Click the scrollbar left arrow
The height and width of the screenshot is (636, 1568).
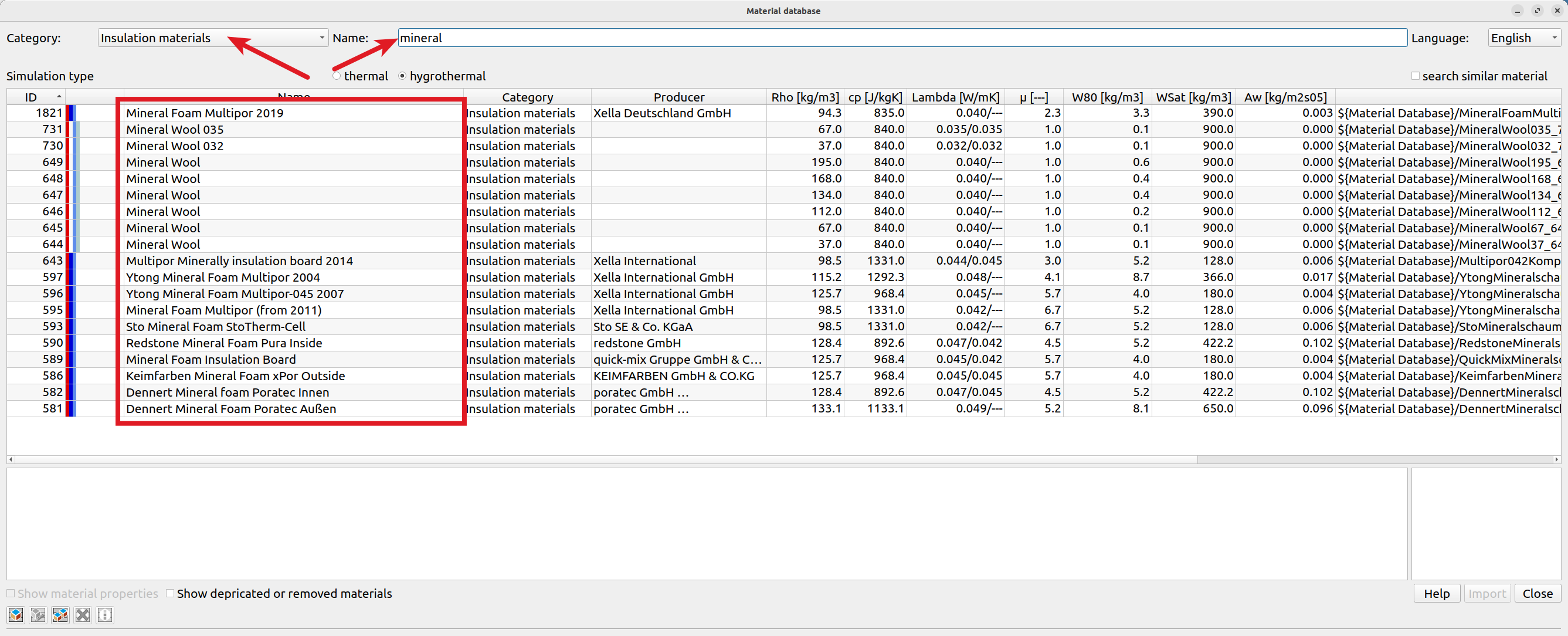tap(11, 459)
